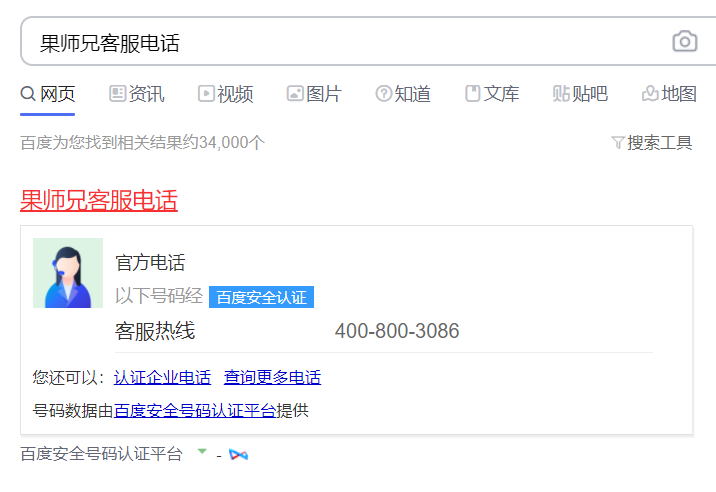Expand the green dropdown arrow beside 百度安全号码认证平台

click(x=202, y=452)
